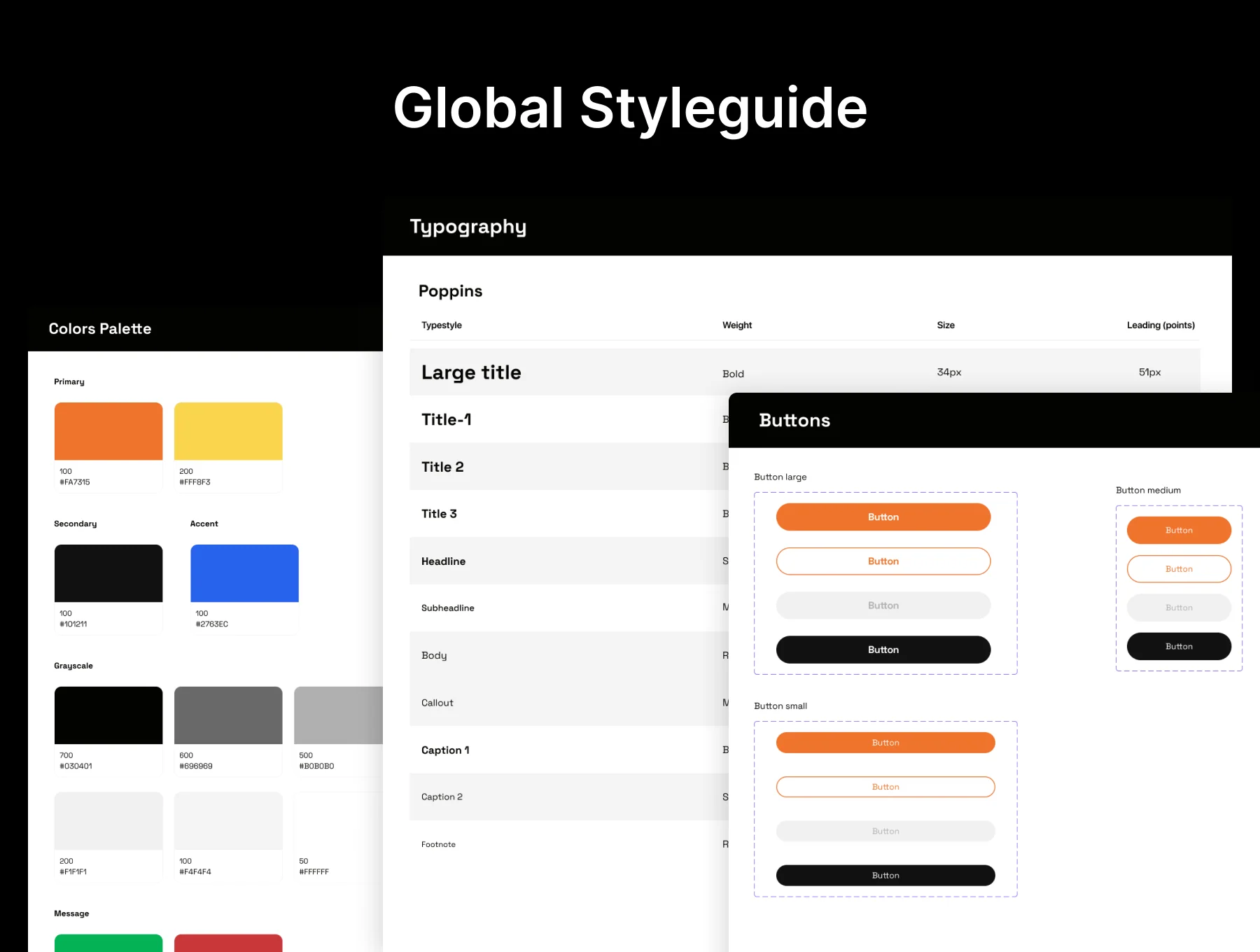Click the grey disabled large Button
The height and width of the screenshot is (952, 1260).
(x=883, y=605)
